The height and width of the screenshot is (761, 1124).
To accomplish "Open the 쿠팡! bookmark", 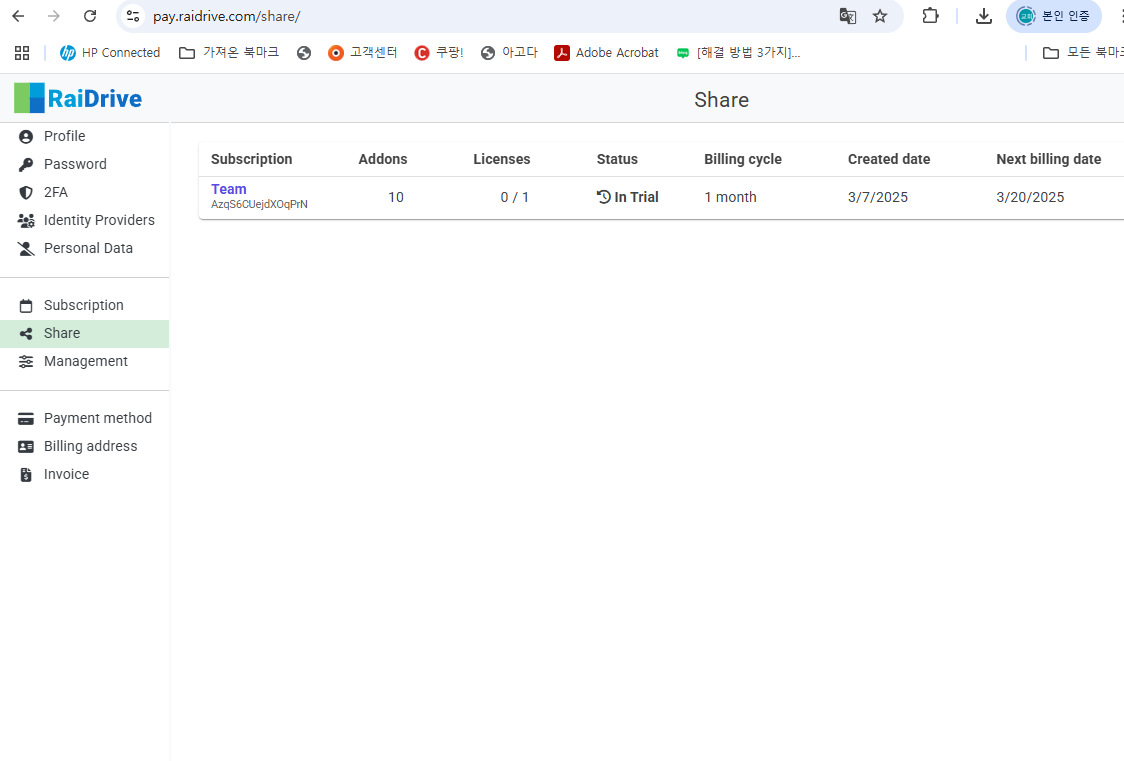I will click(439, 52).
